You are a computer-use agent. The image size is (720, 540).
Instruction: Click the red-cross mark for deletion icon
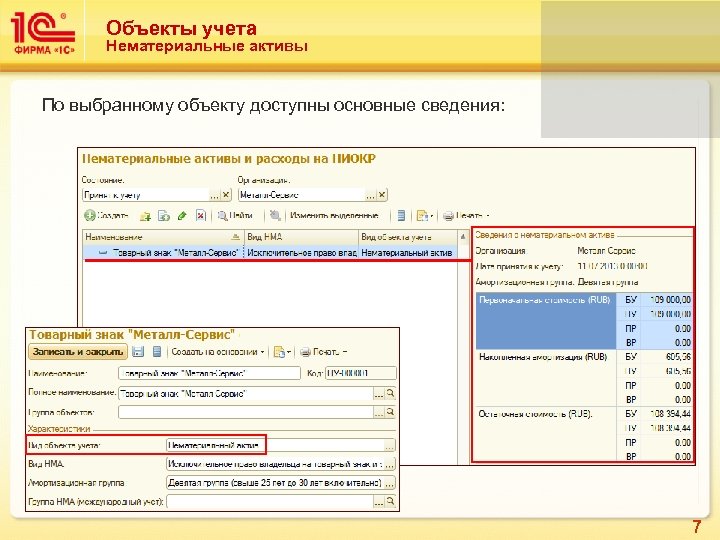(201, 216)
